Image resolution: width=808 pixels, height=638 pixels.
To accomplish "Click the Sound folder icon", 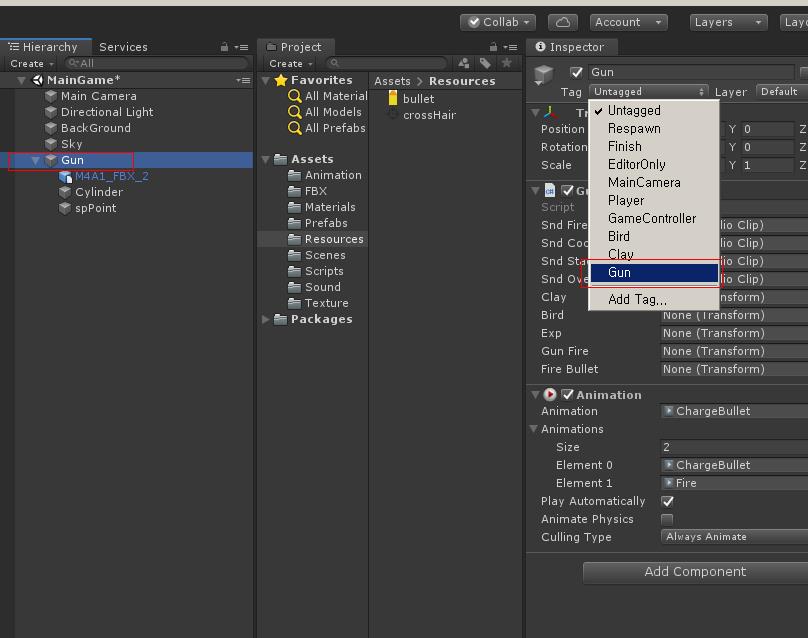I will [294, 287].
